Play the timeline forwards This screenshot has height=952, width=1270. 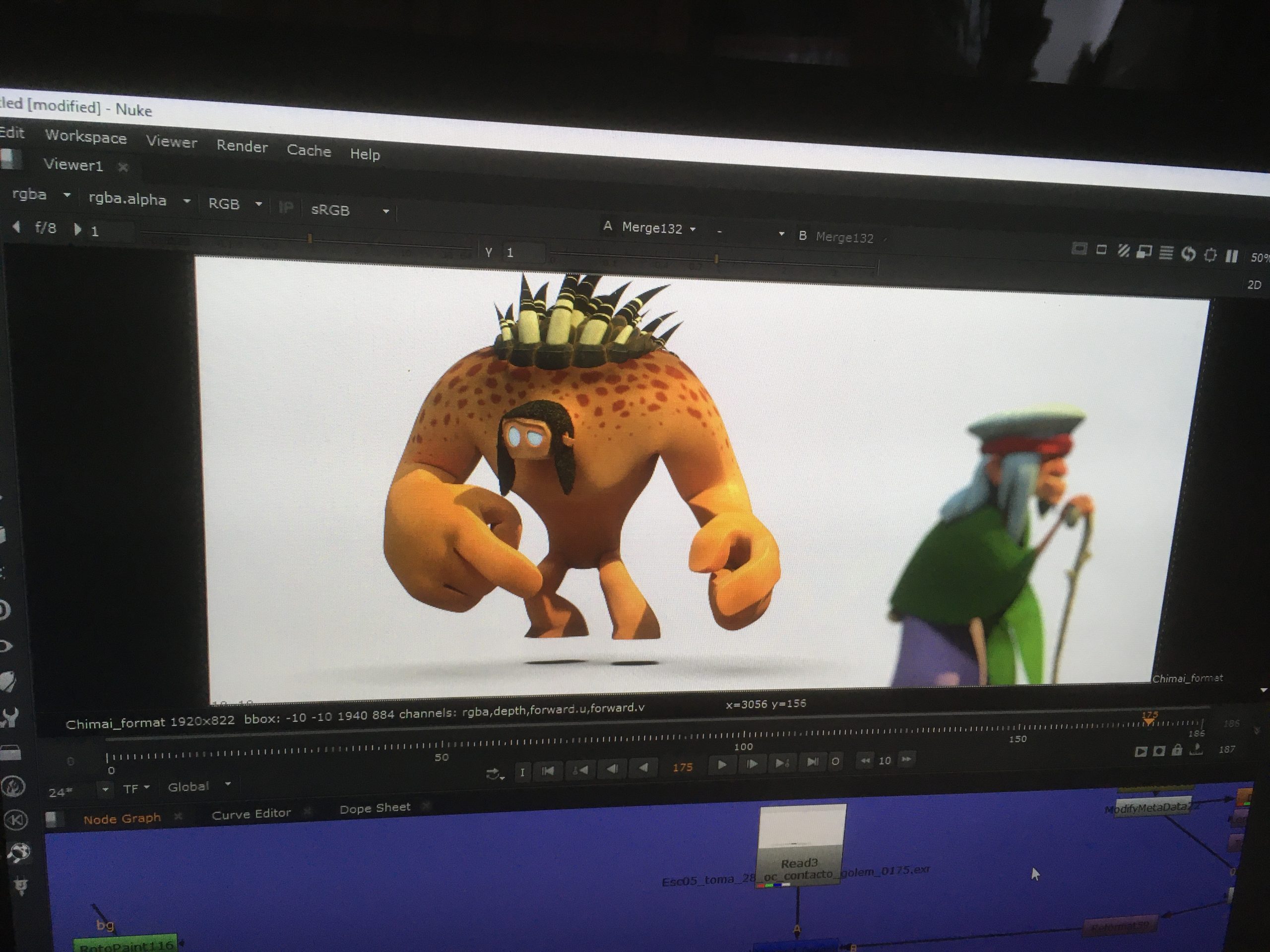click(x=722, y=765)
